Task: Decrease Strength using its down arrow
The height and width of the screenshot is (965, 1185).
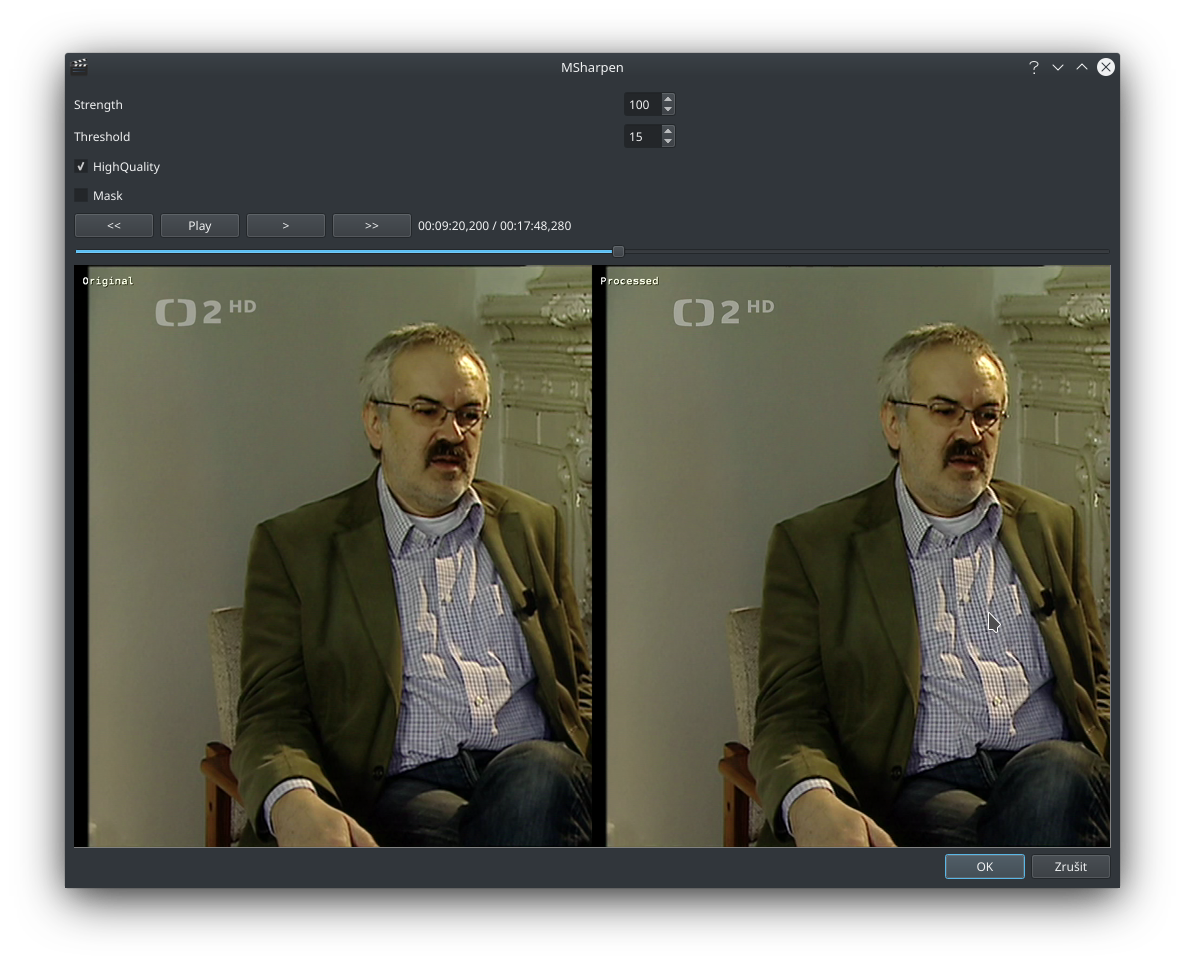Action: click(667, 109)
